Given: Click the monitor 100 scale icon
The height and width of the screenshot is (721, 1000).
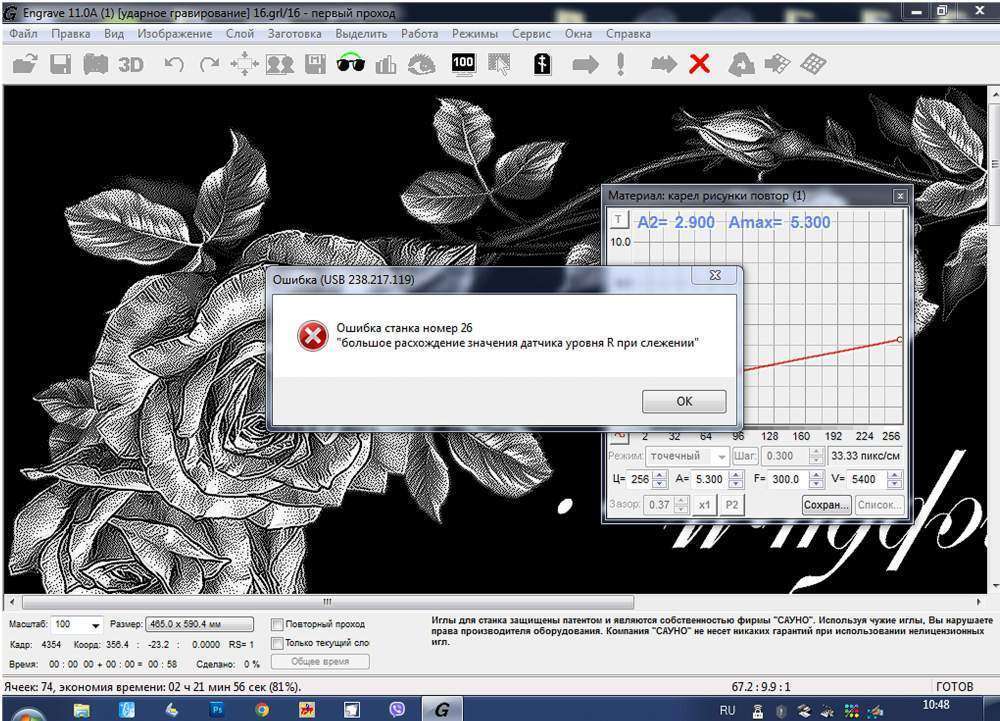Looking at the screenshot, I should (463, 64).
